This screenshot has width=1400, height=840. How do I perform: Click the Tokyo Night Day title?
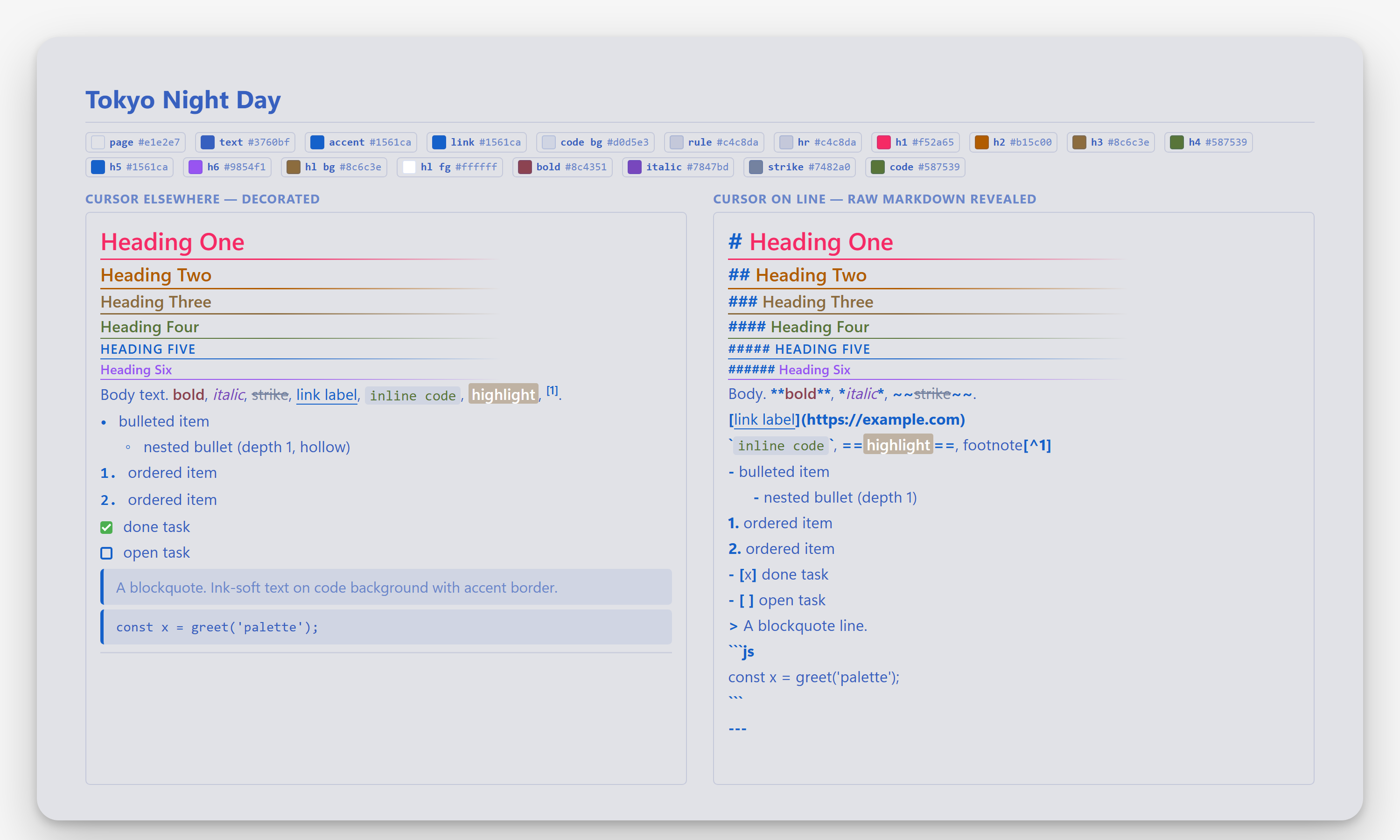tap(183, 99)
